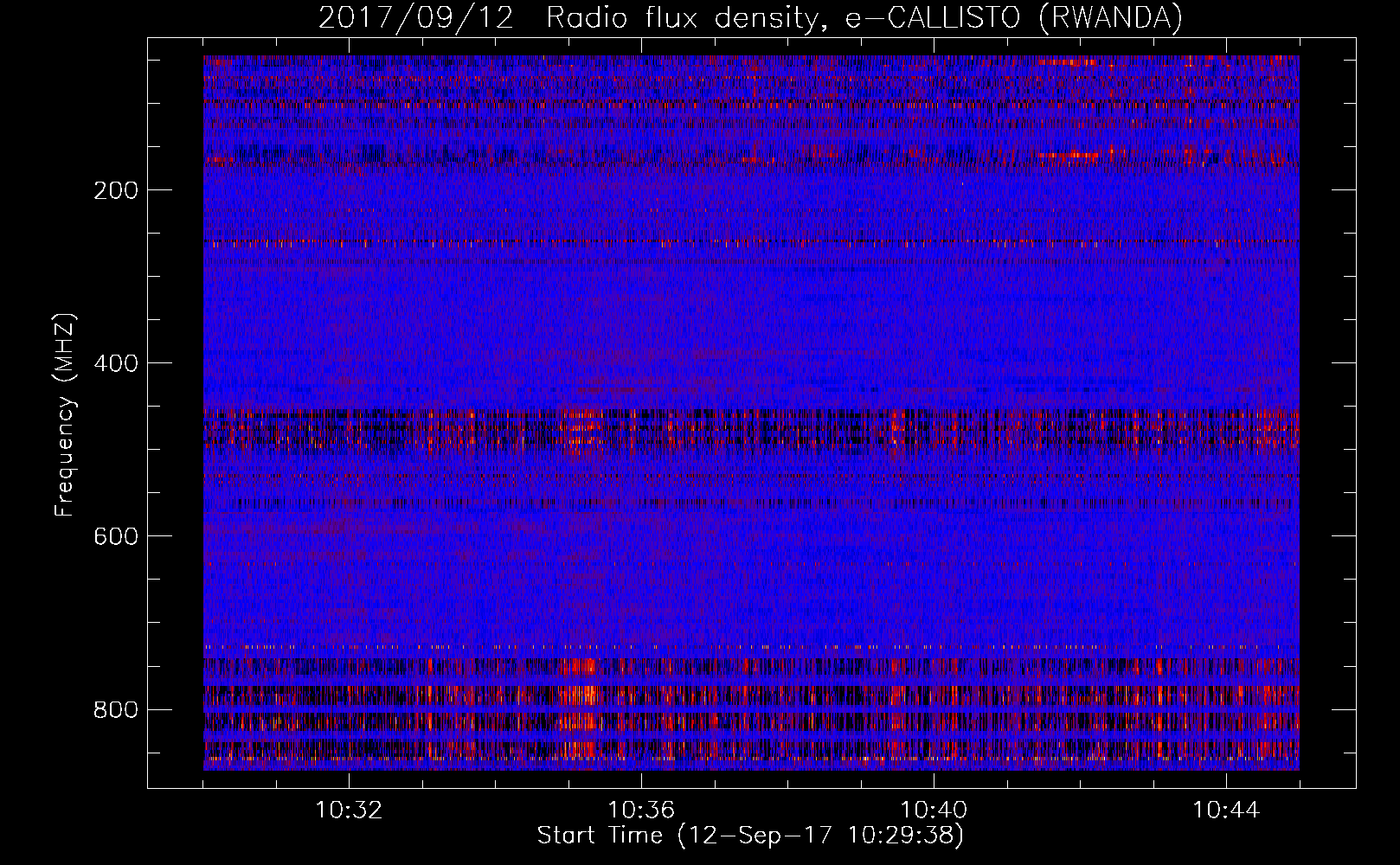Viewport: 1400px width, 865px height.
Task: Click the 10:44 time tick label
Action: pos(1226,811)
